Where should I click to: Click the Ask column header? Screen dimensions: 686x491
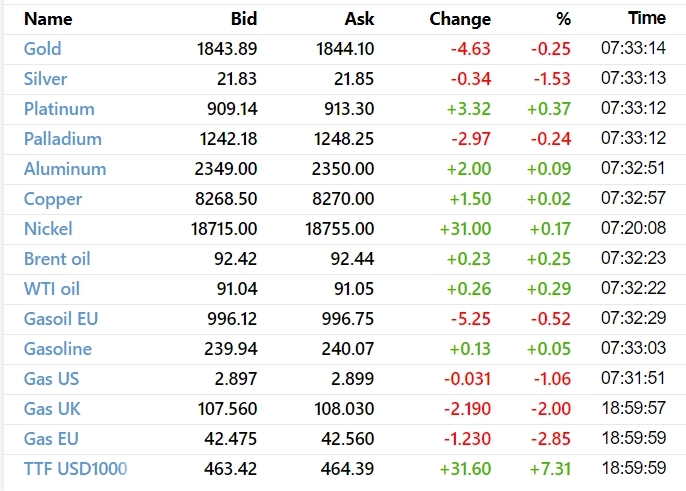coord(357,19)
